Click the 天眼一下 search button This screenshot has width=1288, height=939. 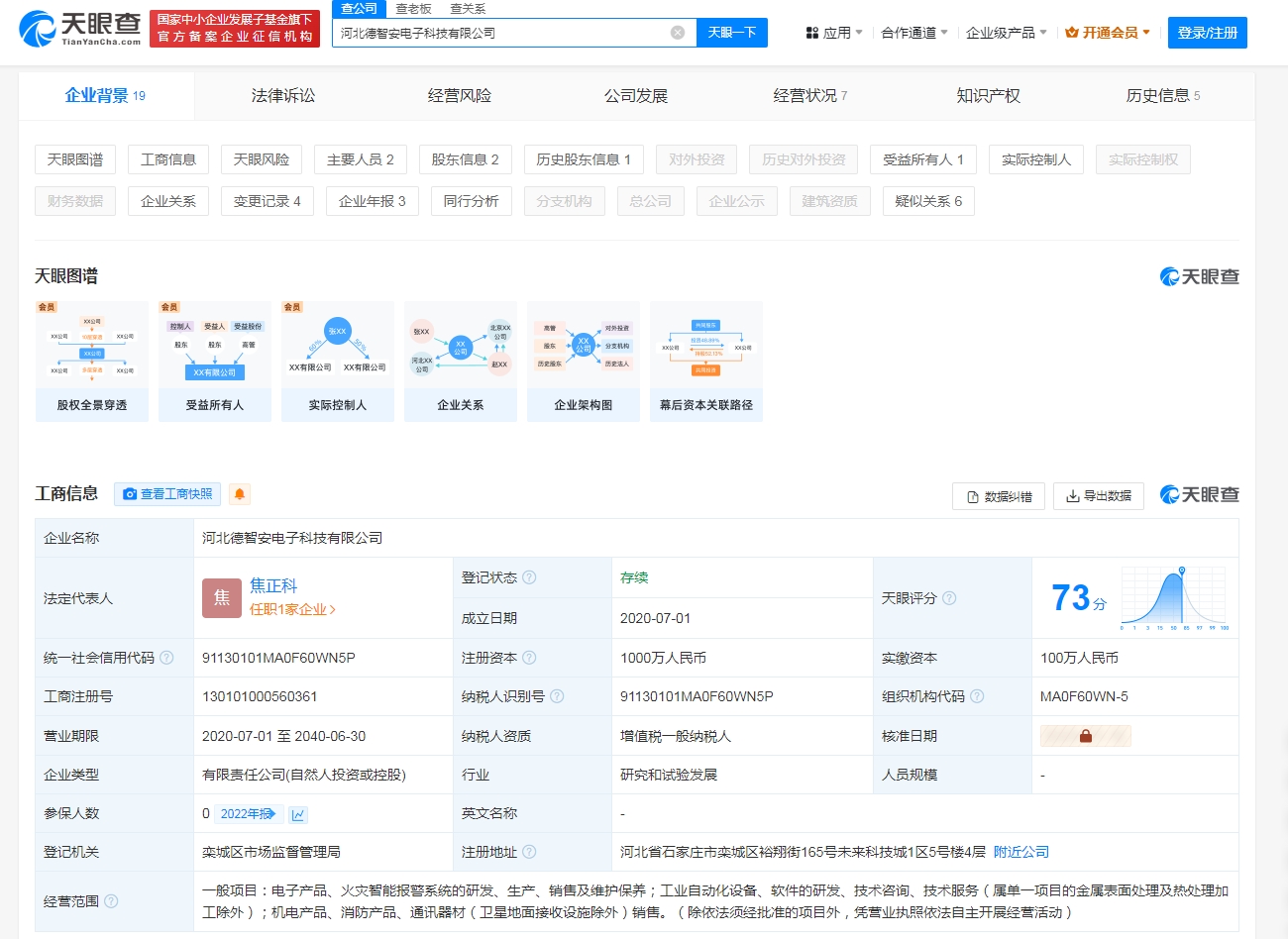[732, 33]
